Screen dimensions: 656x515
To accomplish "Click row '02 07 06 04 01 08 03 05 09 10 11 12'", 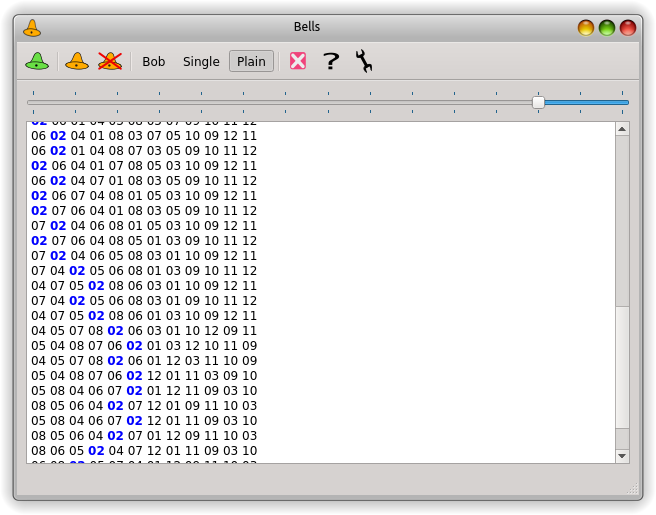I will pos(144,211).
